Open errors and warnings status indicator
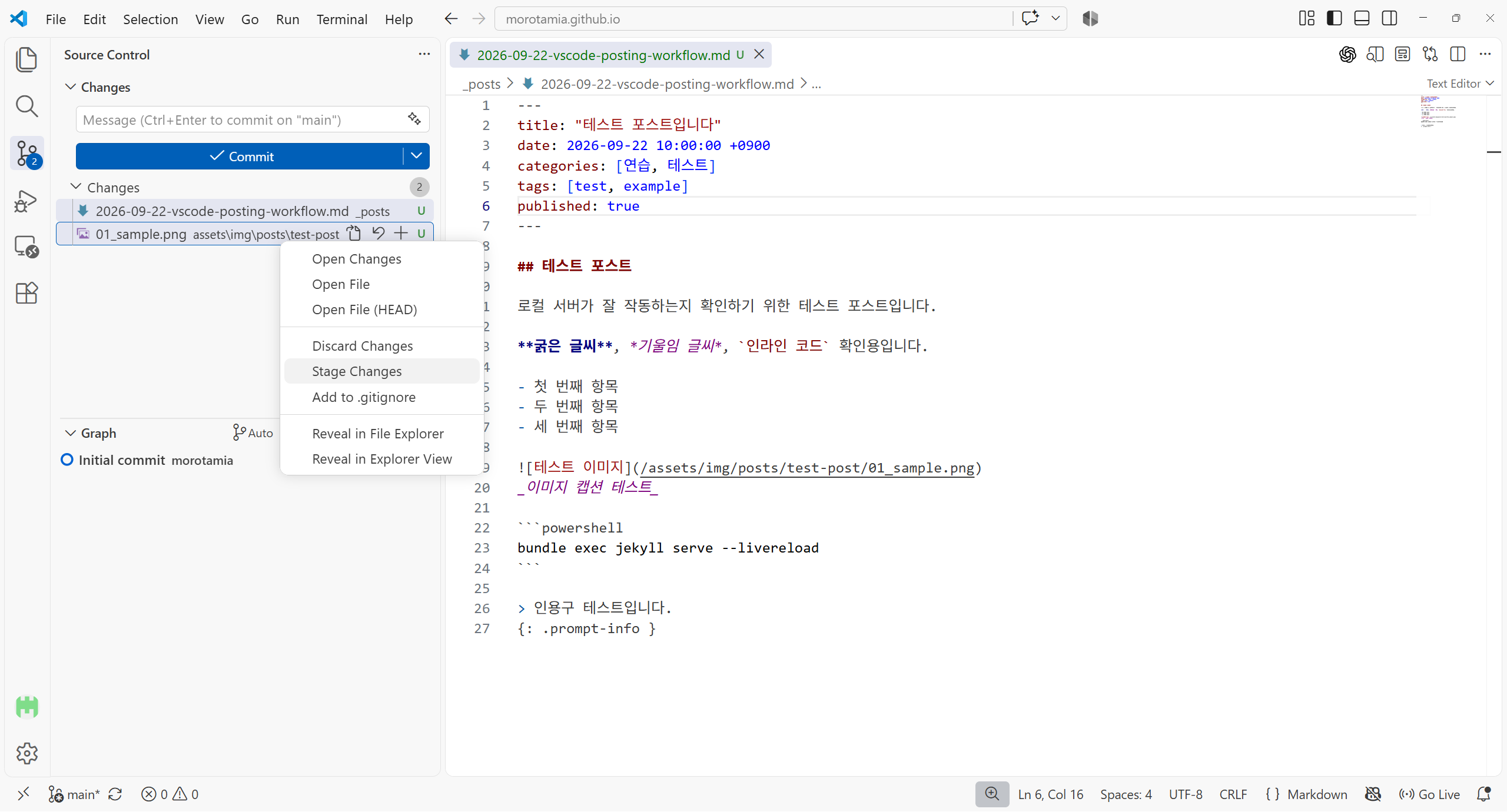Screen dimensions: 1507x812 pyautogui.click(x=170, y=794)
